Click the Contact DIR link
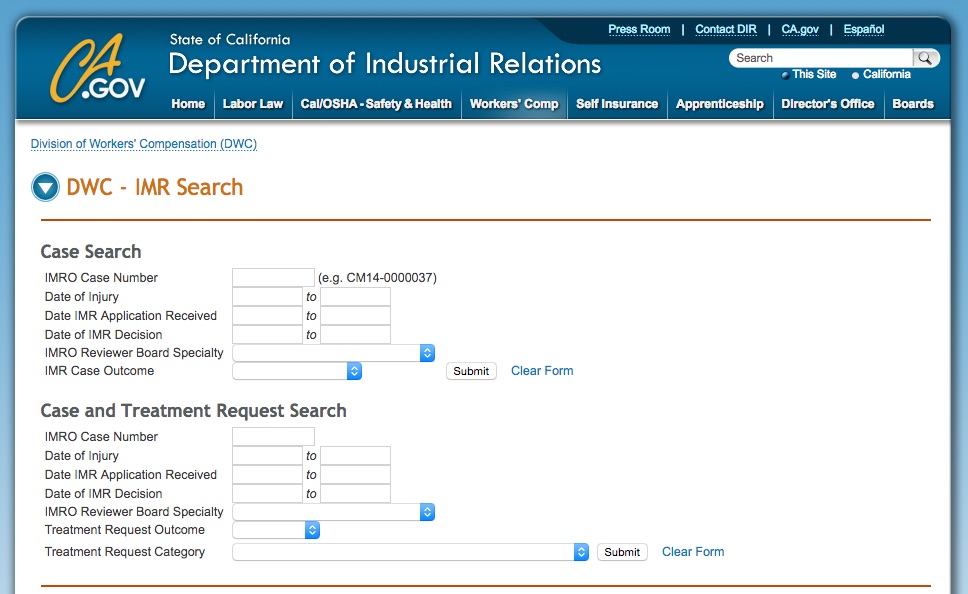The height and width of the screenshot is (594, 968). click(x=726, y=29)
